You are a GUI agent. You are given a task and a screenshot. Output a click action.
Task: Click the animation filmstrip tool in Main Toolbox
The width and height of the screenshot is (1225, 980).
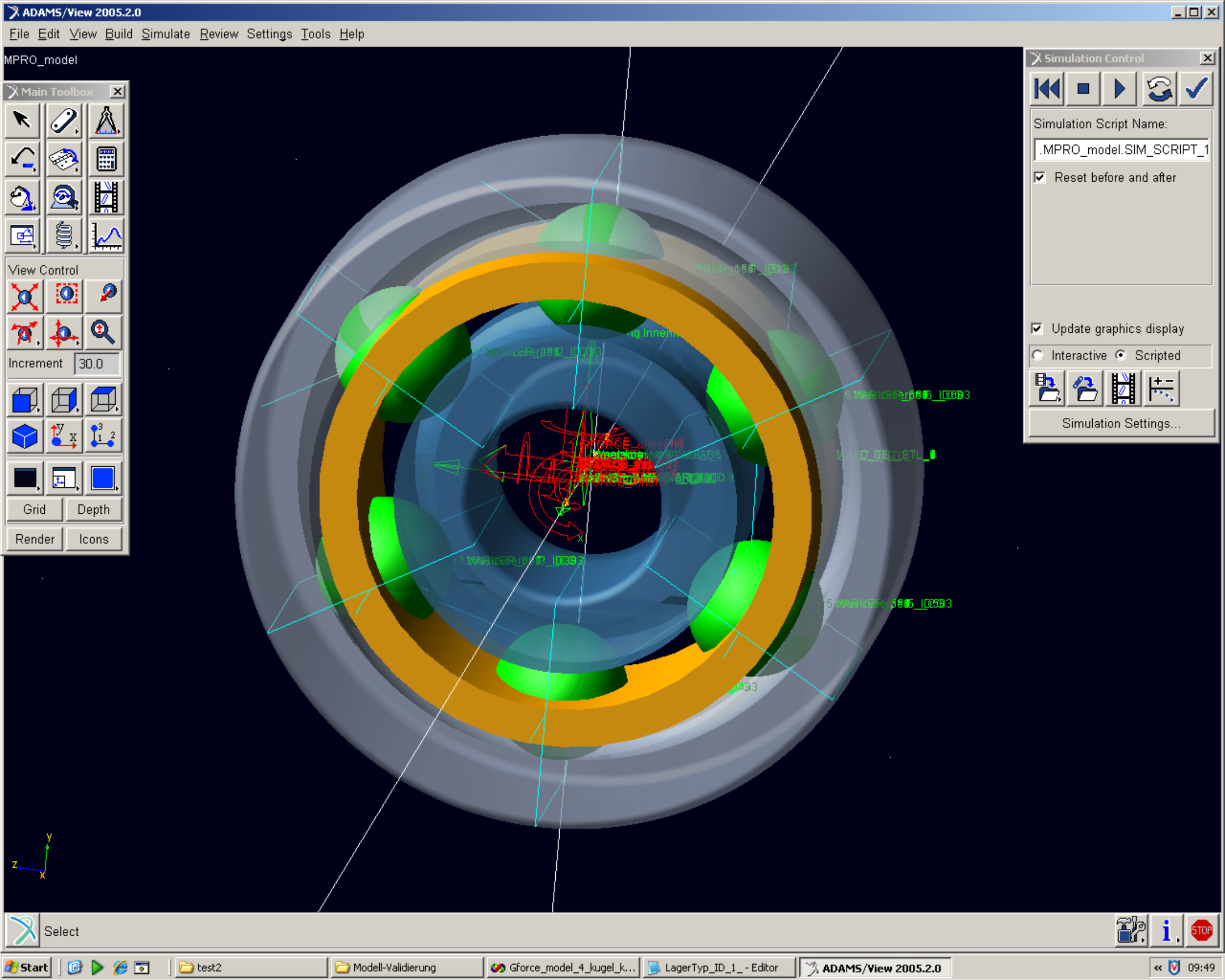106,197
